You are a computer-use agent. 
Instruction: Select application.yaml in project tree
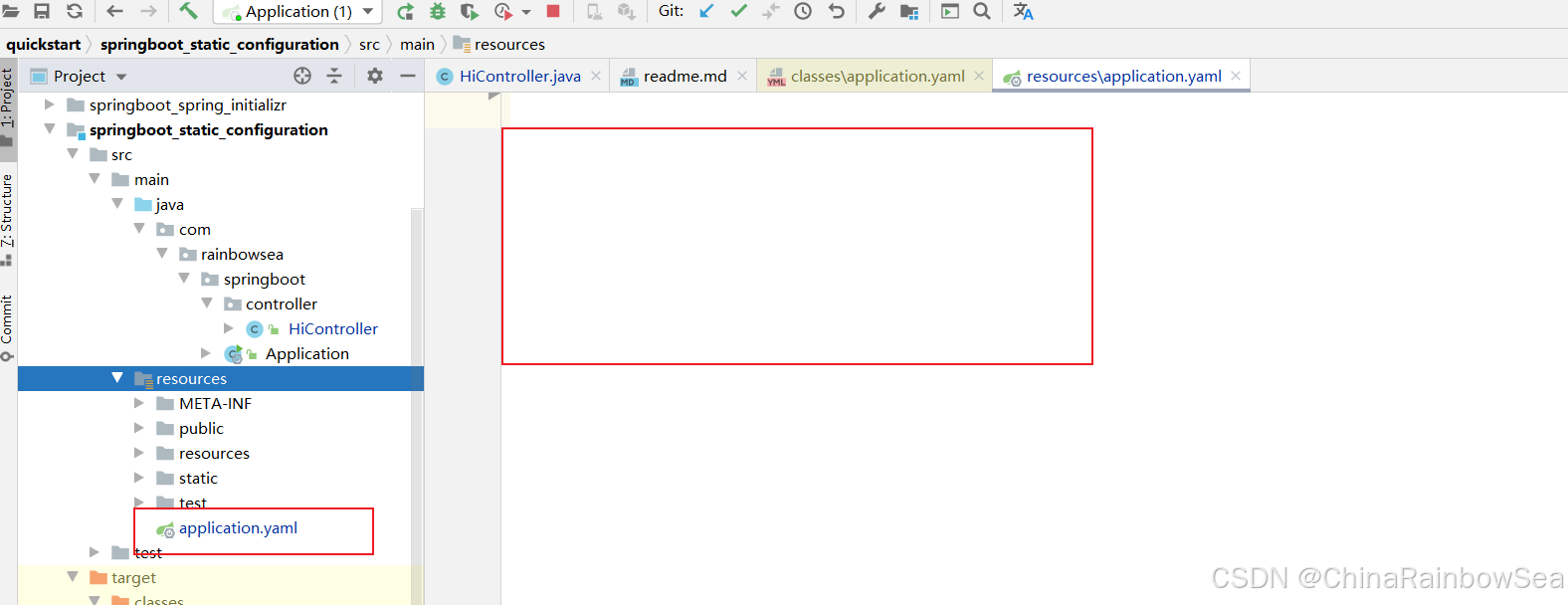(x=238, y=528)
